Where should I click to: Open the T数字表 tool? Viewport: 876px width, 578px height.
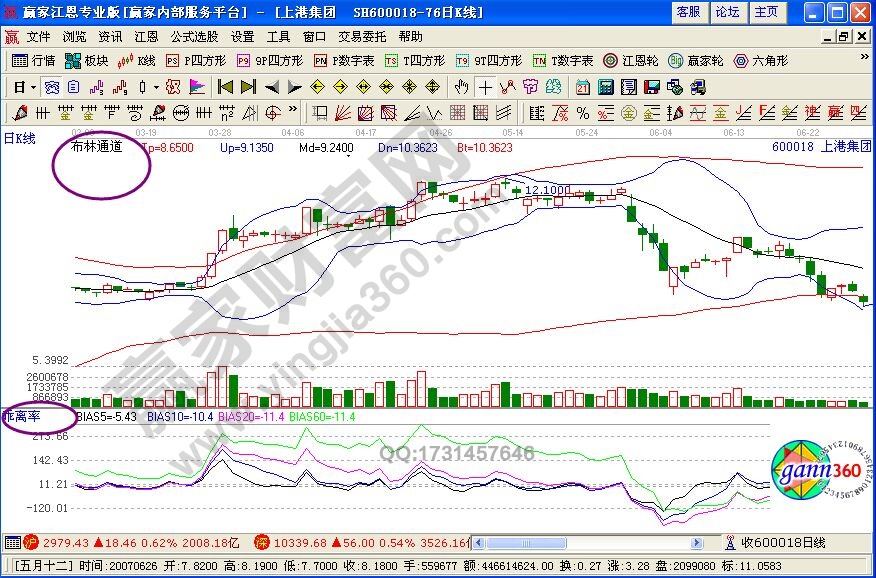click(x=563, y=61)
